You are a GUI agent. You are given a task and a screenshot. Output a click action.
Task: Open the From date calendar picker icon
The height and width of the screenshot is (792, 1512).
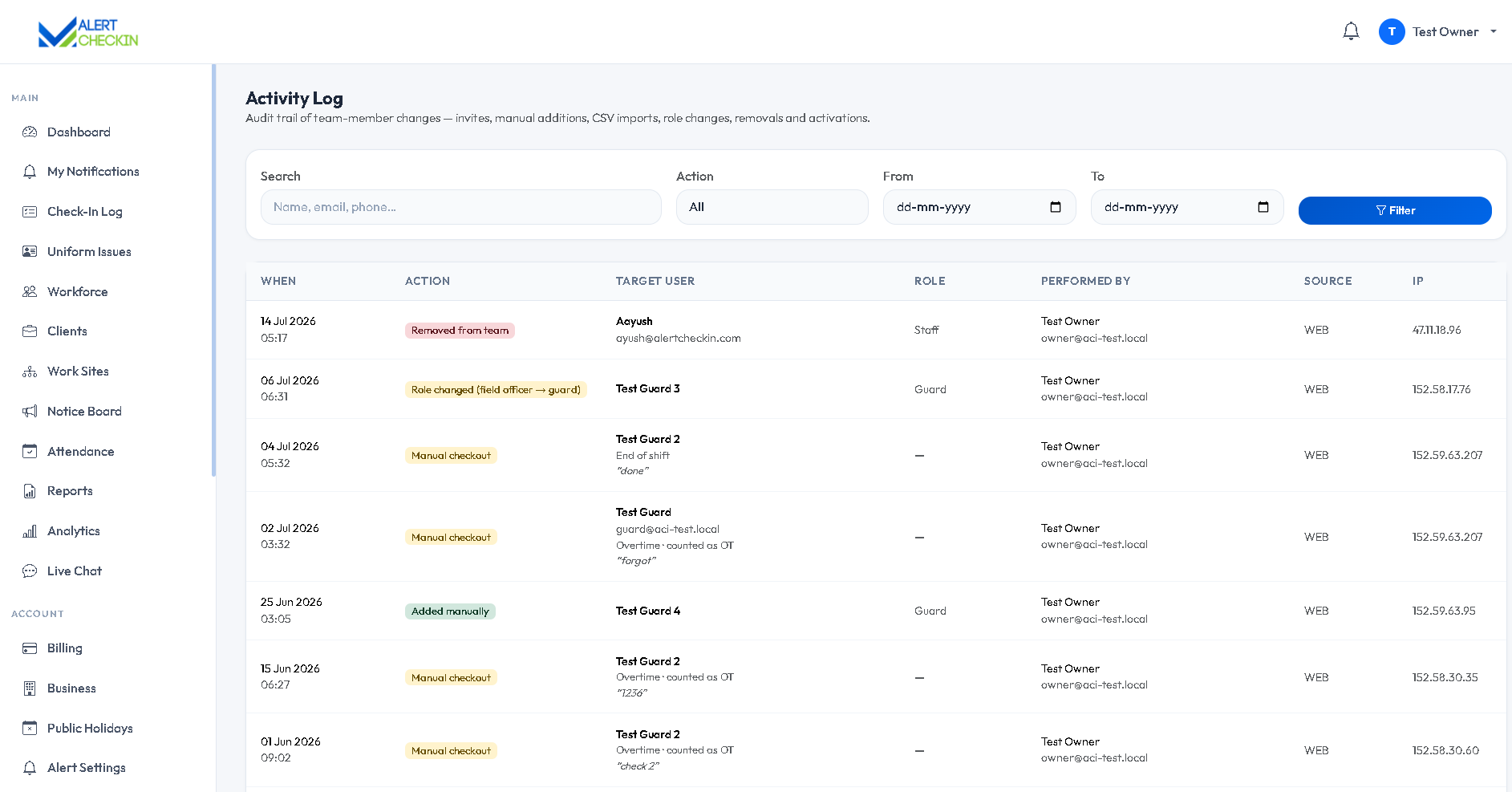[x=1056, y=207]
